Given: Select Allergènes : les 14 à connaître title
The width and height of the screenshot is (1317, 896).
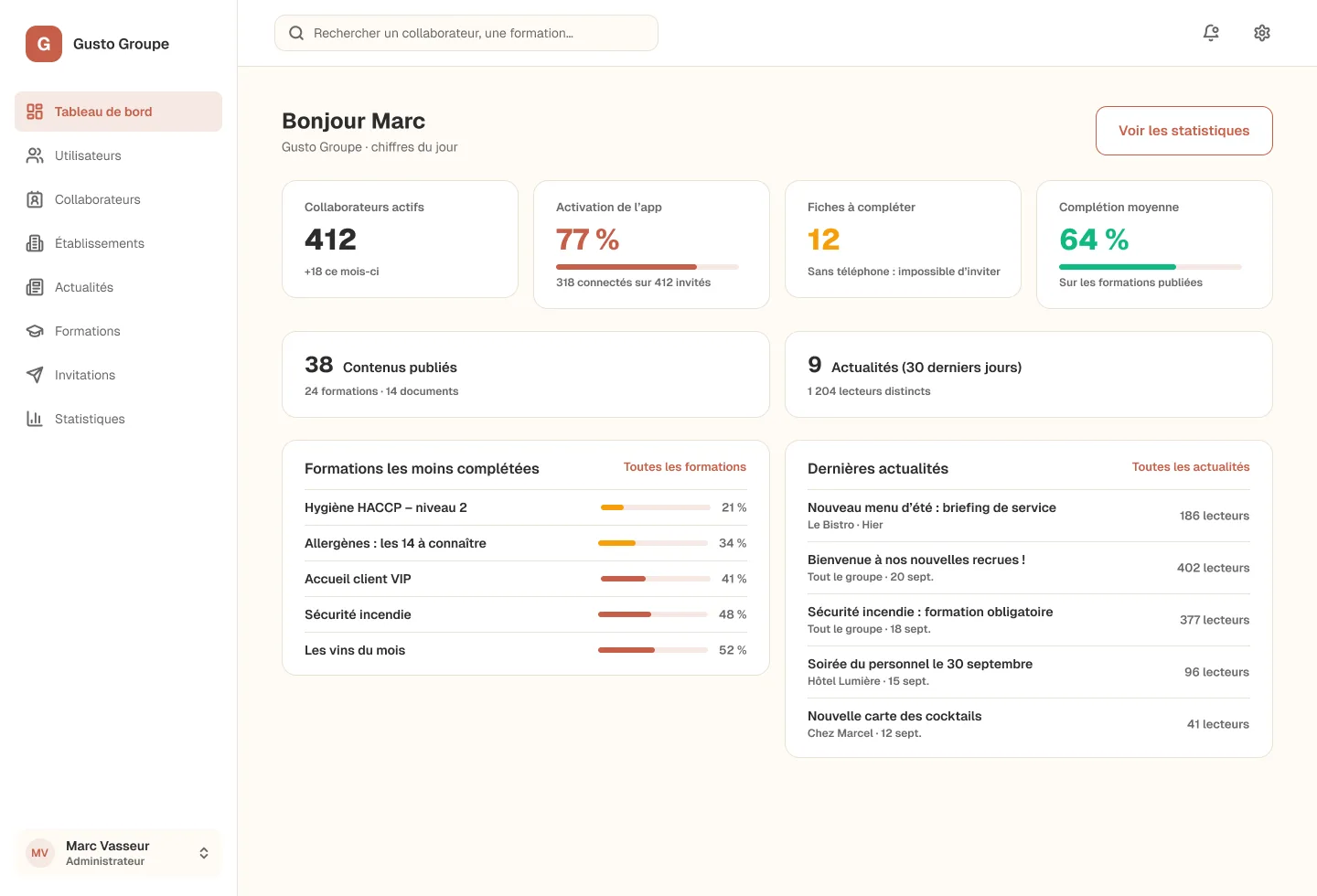Looking at the screenshot, I should click(x=395, y=543).
